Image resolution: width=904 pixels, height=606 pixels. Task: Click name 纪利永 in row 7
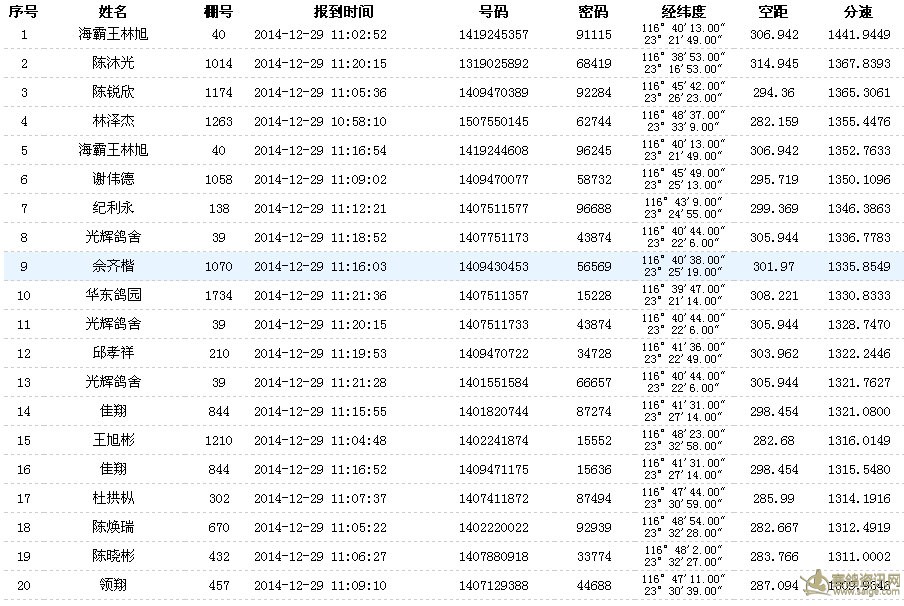pyautogui.click(x=113, y=208)
